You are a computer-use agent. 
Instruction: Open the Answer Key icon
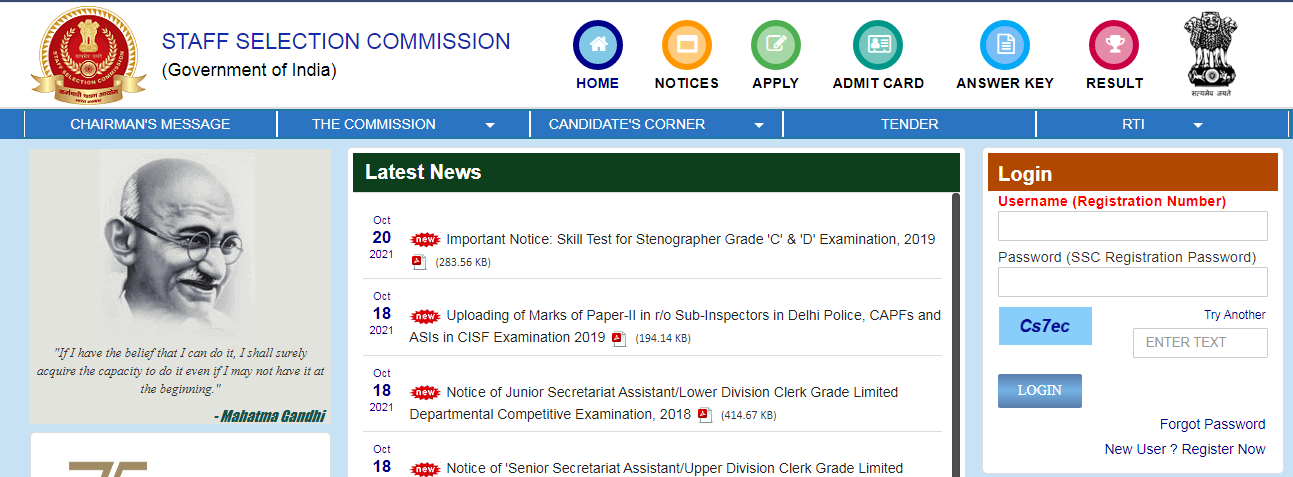1005,45
